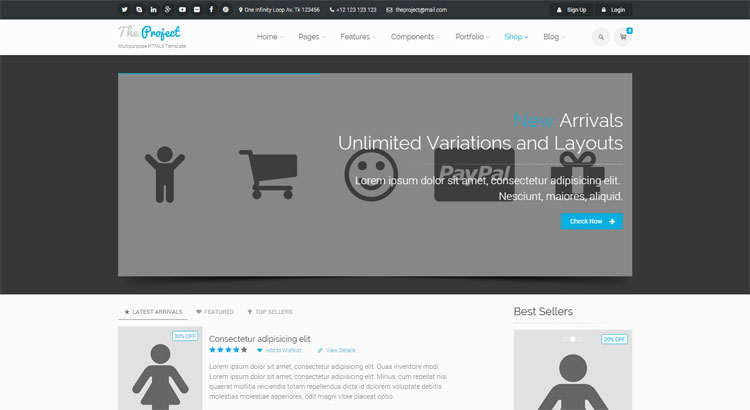This screenshot has width=750, height=410.
Task: Open the Facebook social icon
Action: coord(211,9)
